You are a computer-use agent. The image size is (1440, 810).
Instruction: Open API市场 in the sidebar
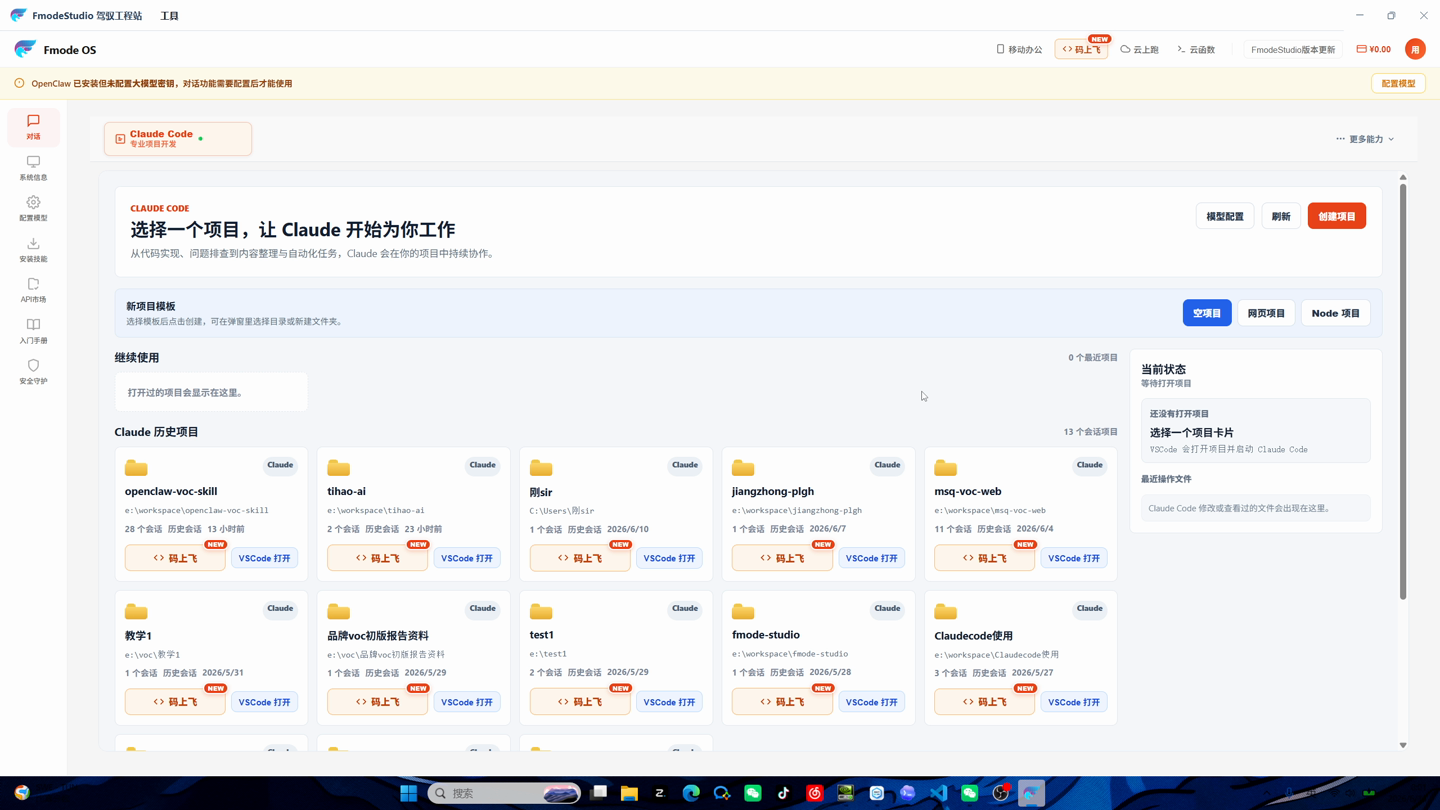point(33,290)
